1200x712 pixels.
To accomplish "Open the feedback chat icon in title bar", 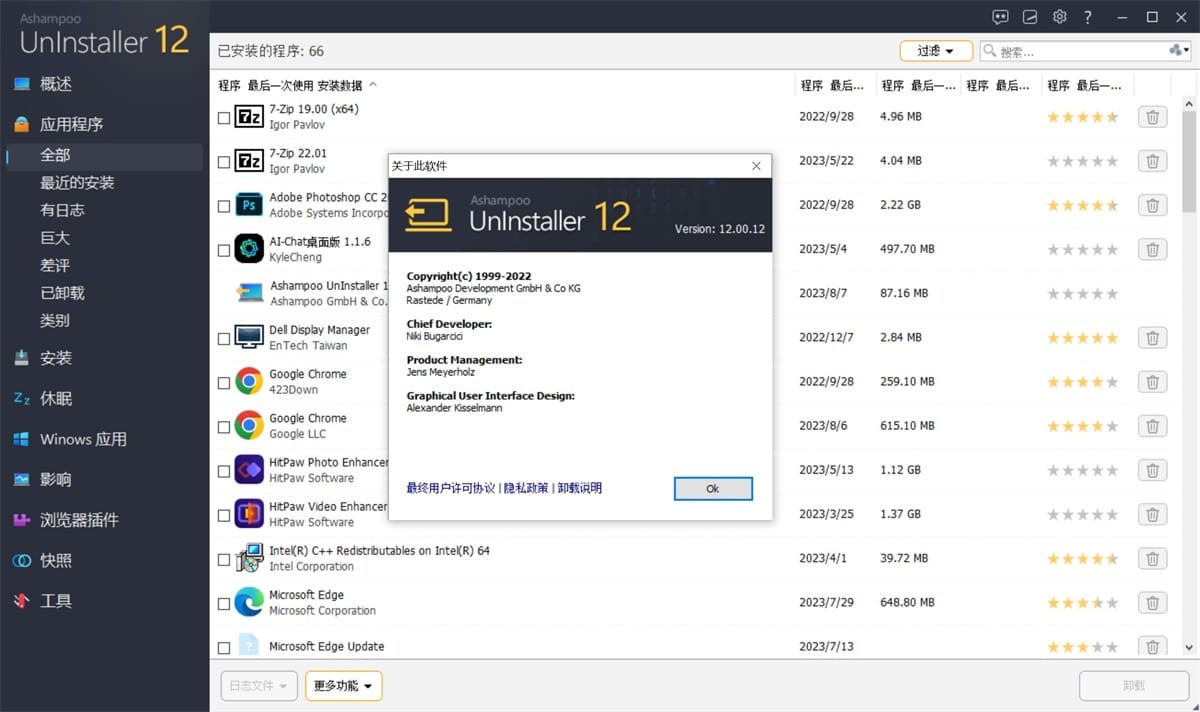I will point(1000,17).
